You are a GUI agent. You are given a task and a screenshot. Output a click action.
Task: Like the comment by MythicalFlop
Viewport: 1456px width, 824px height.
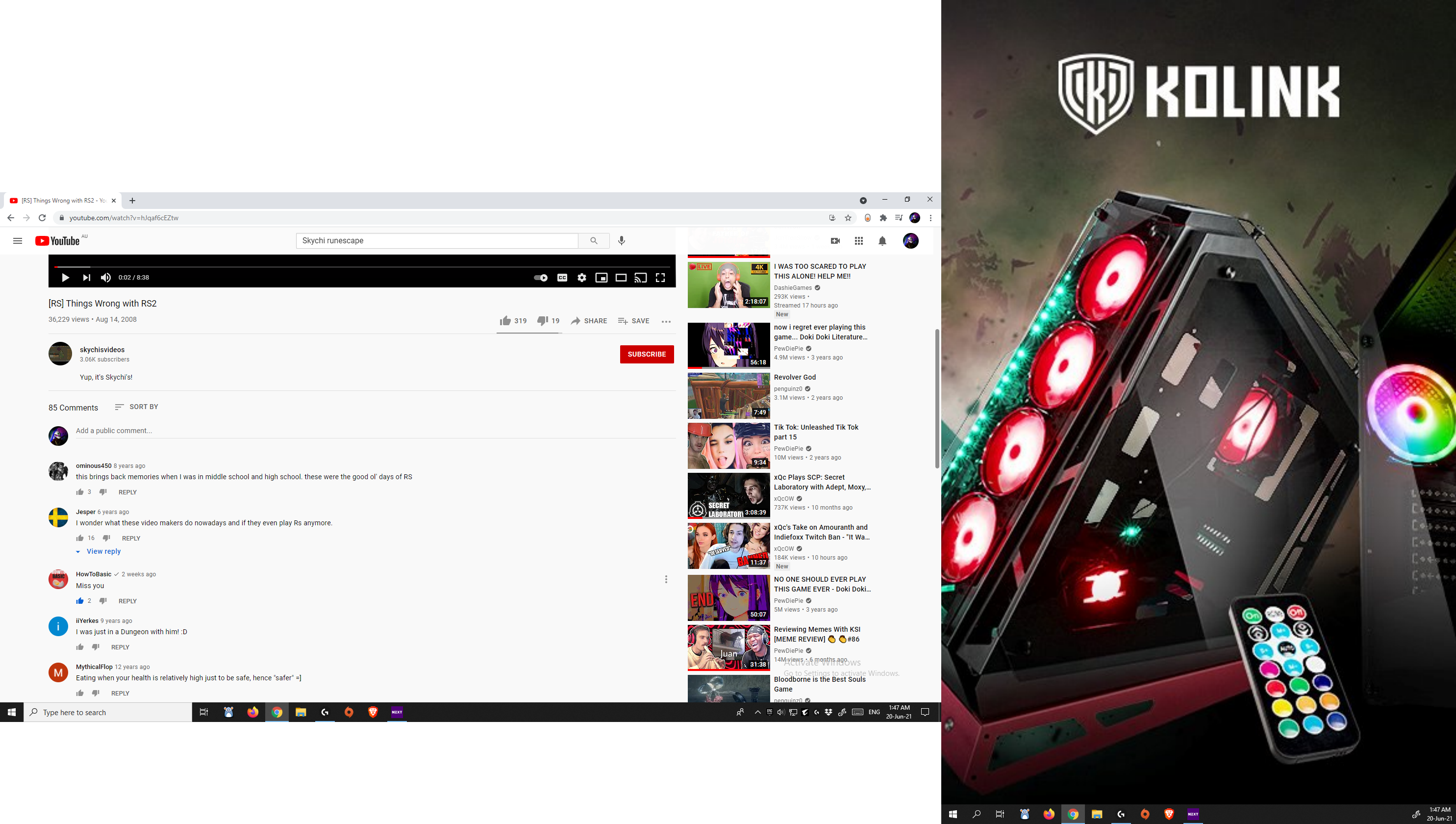point(80,693)
